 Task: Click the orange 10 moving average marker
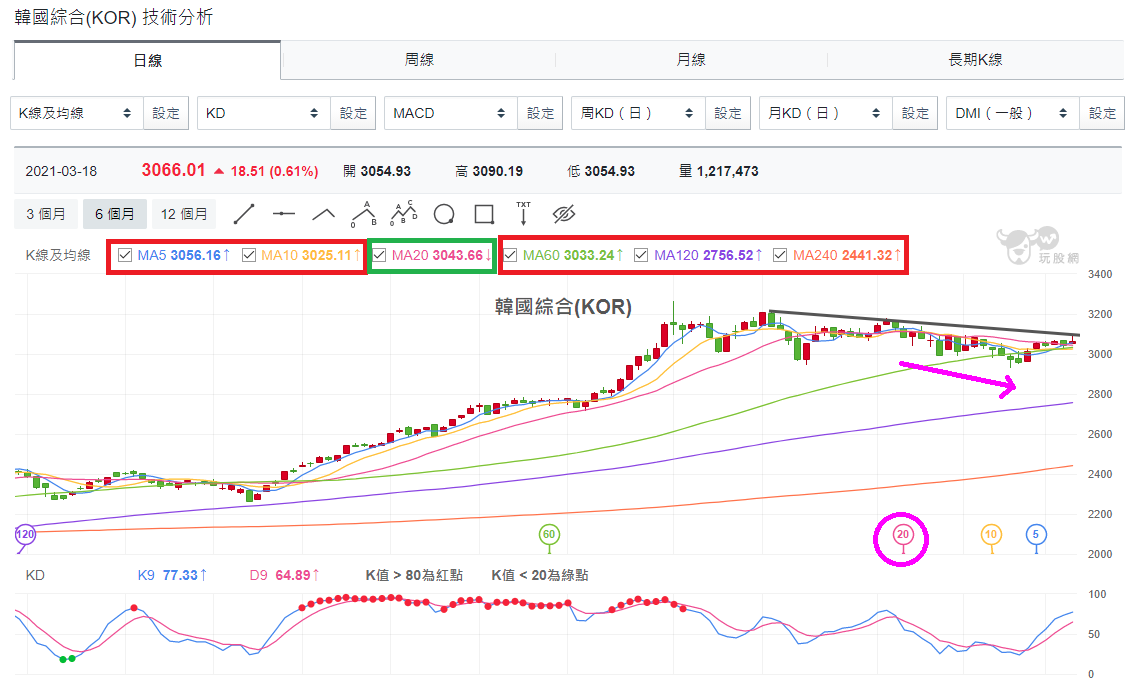991,535
